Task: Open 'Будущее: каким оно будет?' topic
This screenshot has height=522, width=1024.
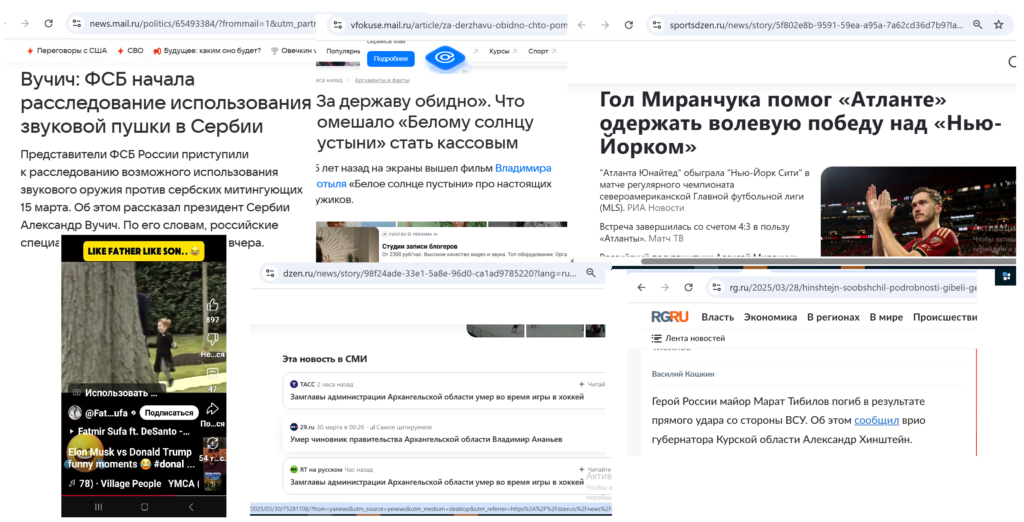Action: pos(207,50)
